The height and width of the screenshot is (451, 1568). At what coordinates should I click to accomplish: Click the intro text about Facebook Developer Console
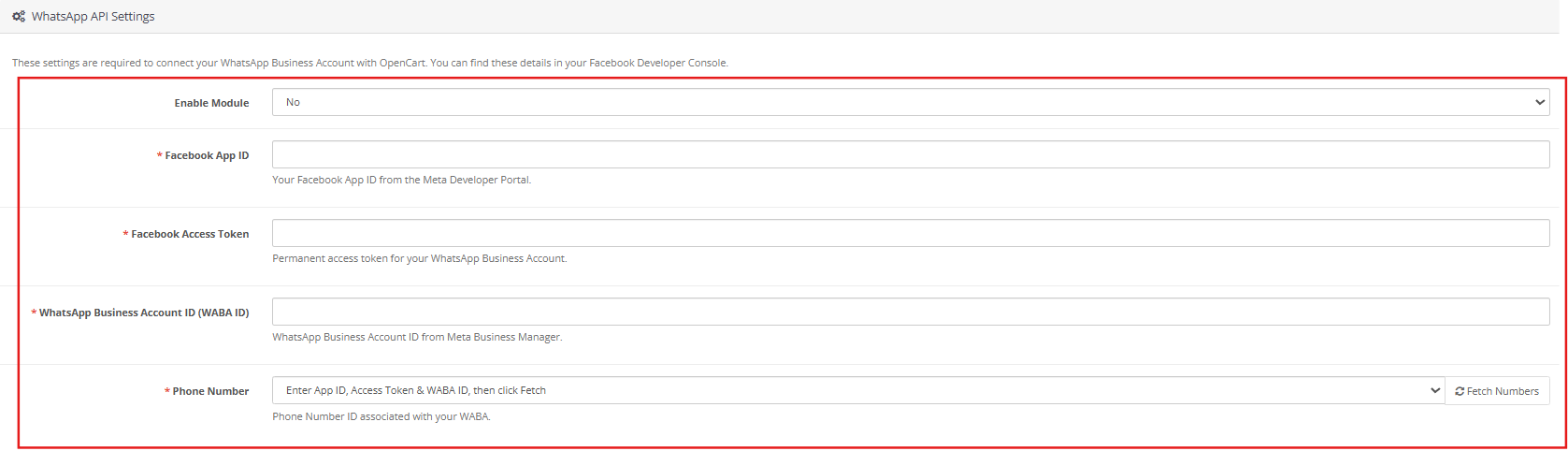pos(370,63)
